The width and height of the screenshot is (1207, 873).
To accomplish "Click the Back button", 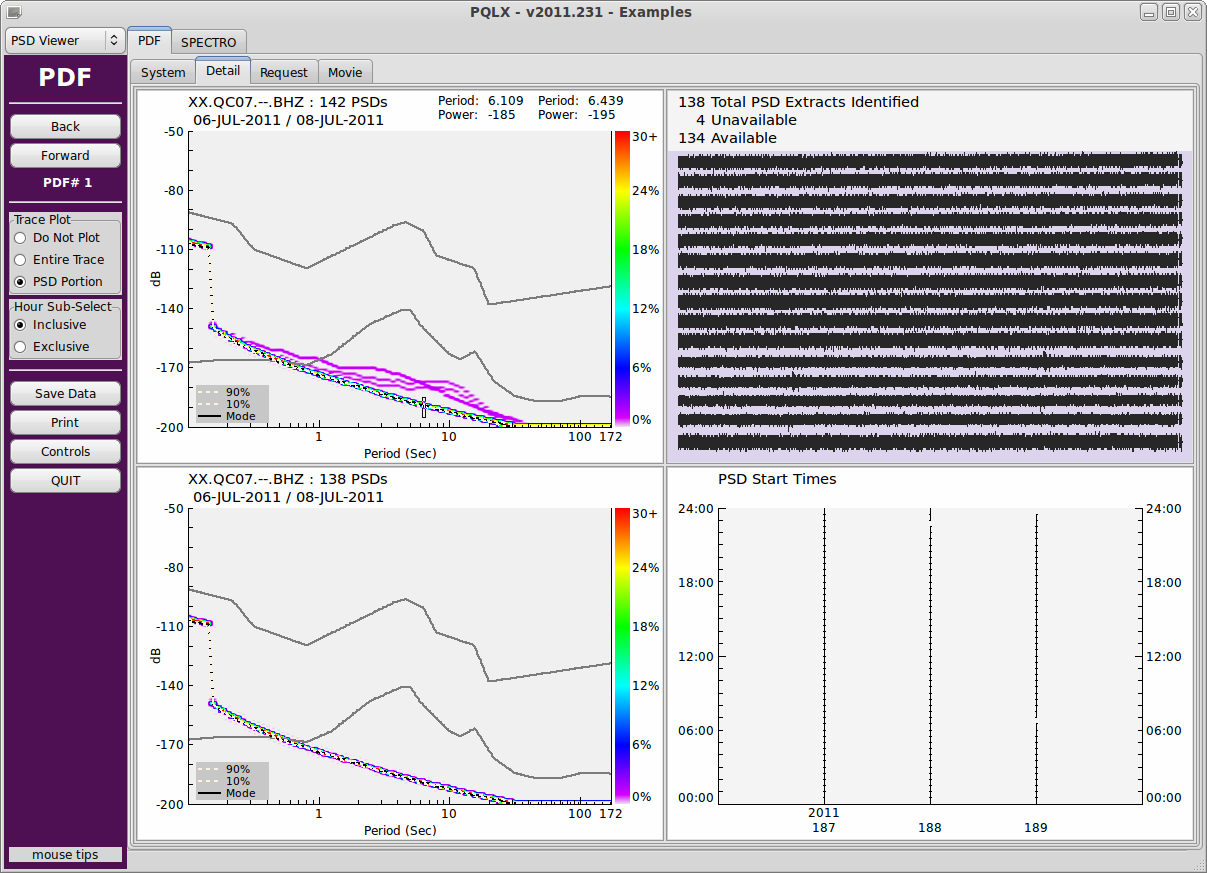I will 65,127.
